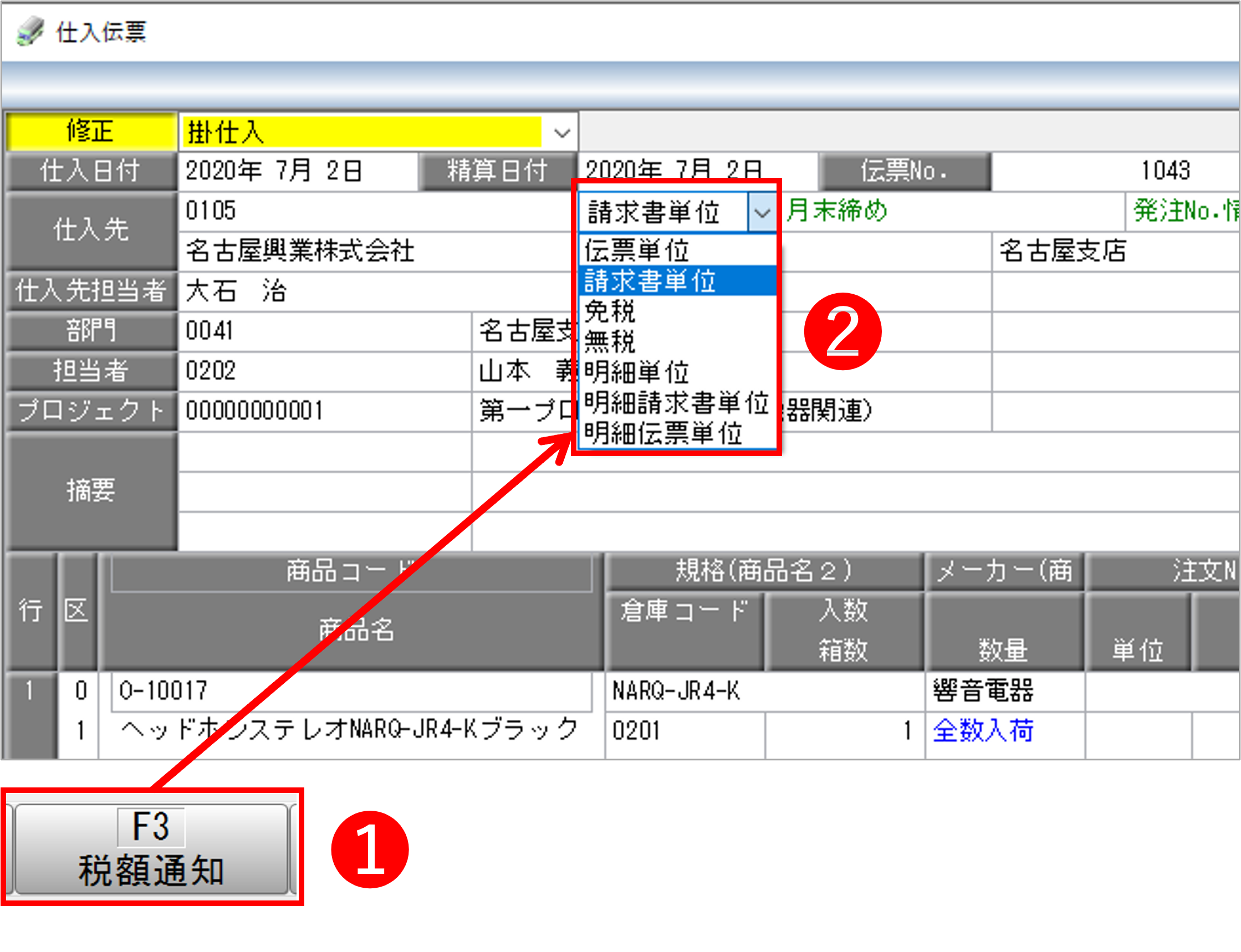Click the blue 全数入荷 link
This screenshot has height=952, width=1241.
pos(983,730)
